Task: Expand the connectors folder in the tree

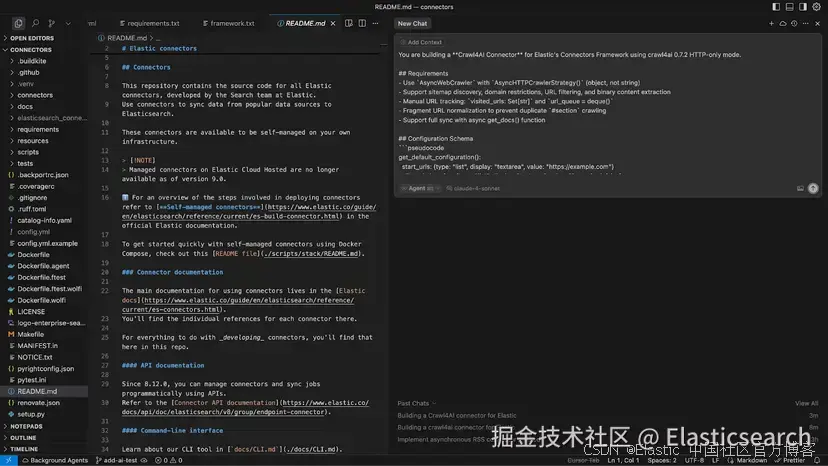Action: click(x=44, y=95)
